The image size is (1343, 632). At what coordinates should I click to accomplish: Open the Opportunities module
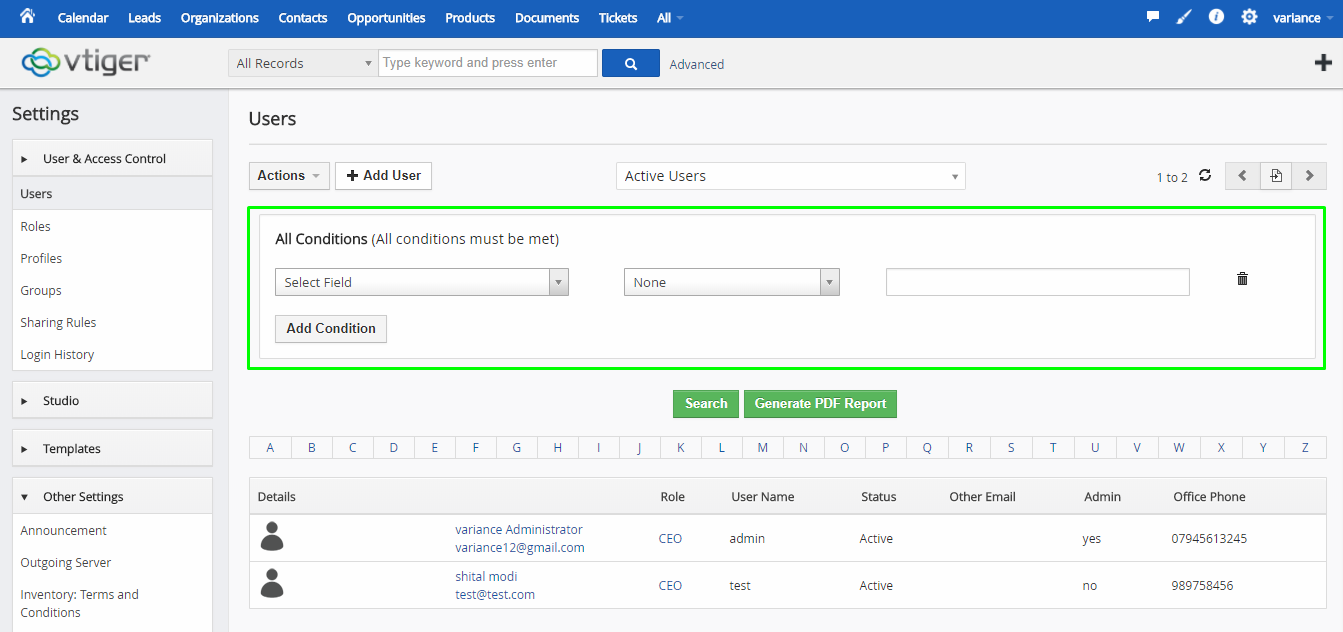[x=386, y=18]
